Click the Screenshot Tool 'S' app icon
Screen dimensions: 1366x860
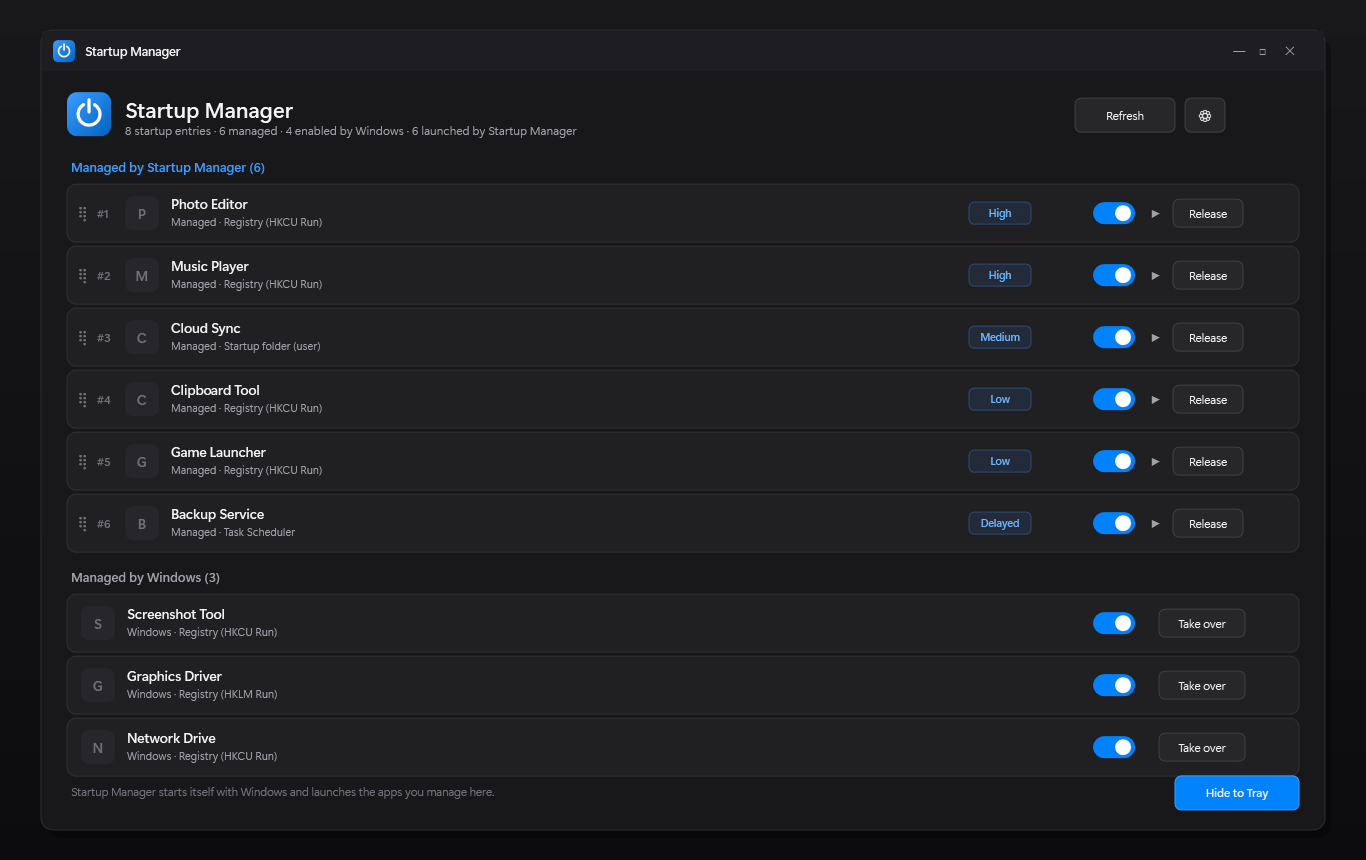pyautogui.click(x=98, y=624)
